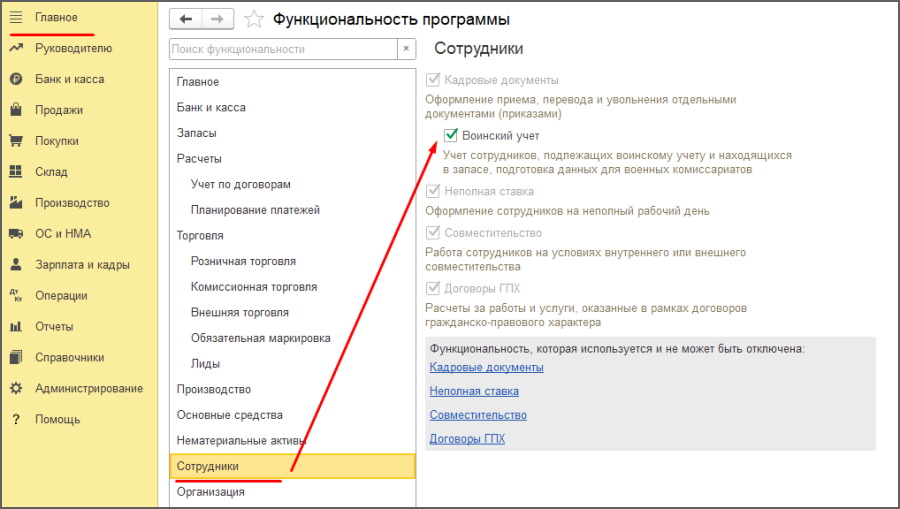900x509 pixels.
Task: Open Администрирование via the gear icon
Action: click(x=16, y=388)
